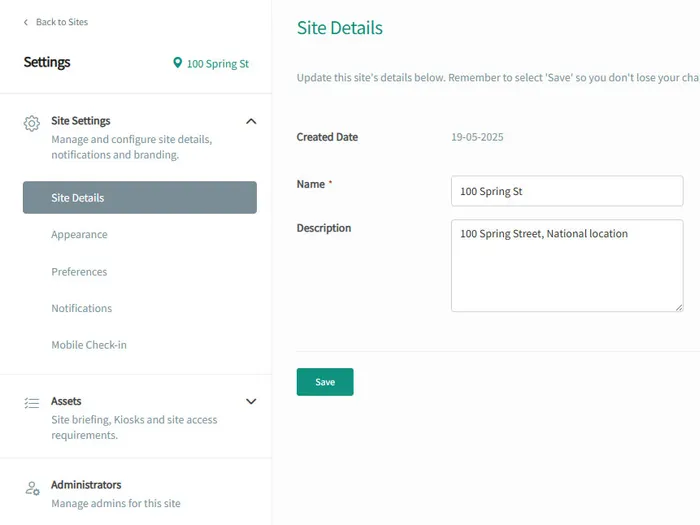This screenshot has height=525, width=700.
Task: Click into the Description text area
Action: (567, 265)
